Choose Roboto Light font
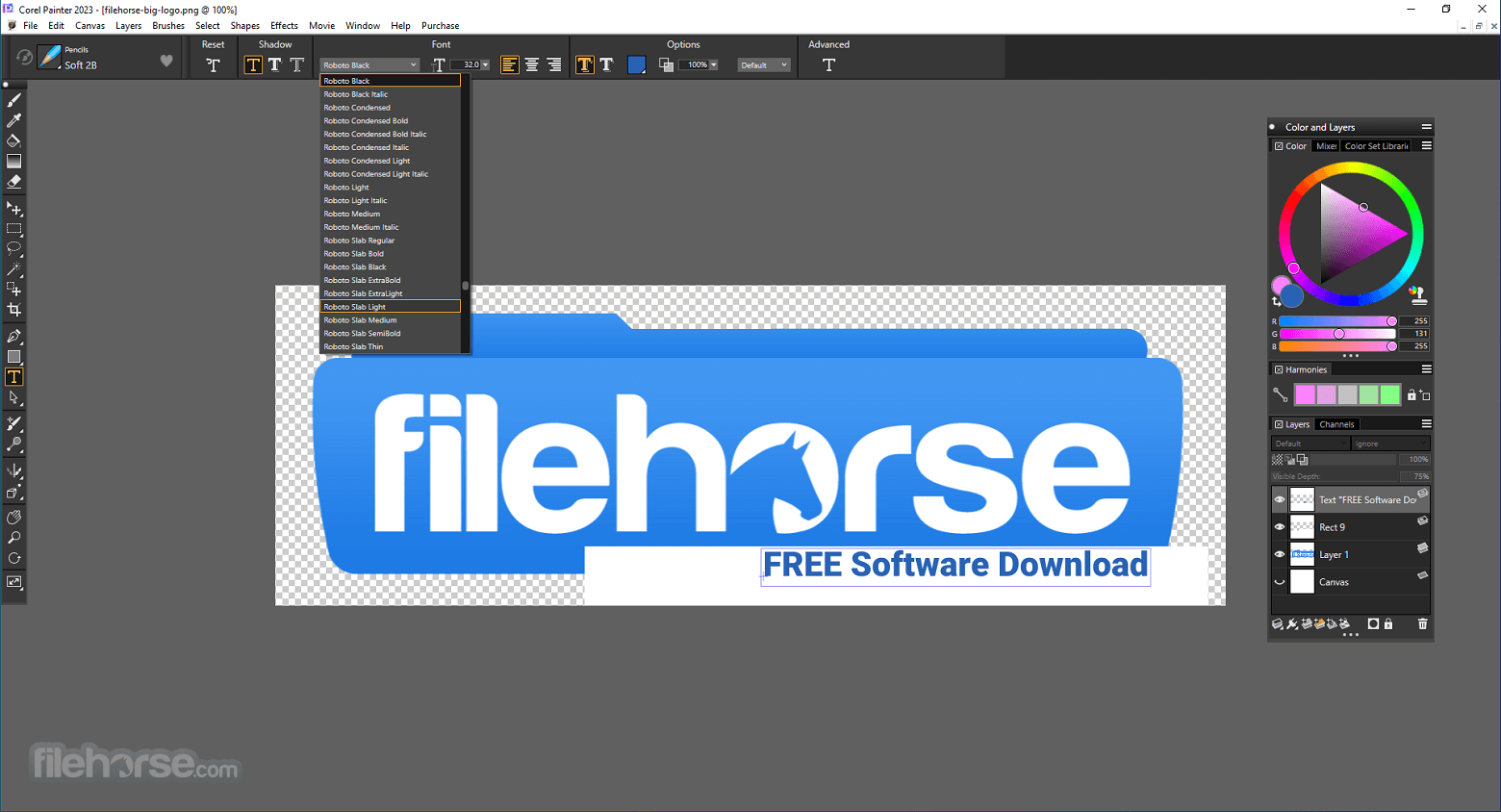The height and width of the screenshot is (812, 1501). pyautogui.click(x=391, y=188)
